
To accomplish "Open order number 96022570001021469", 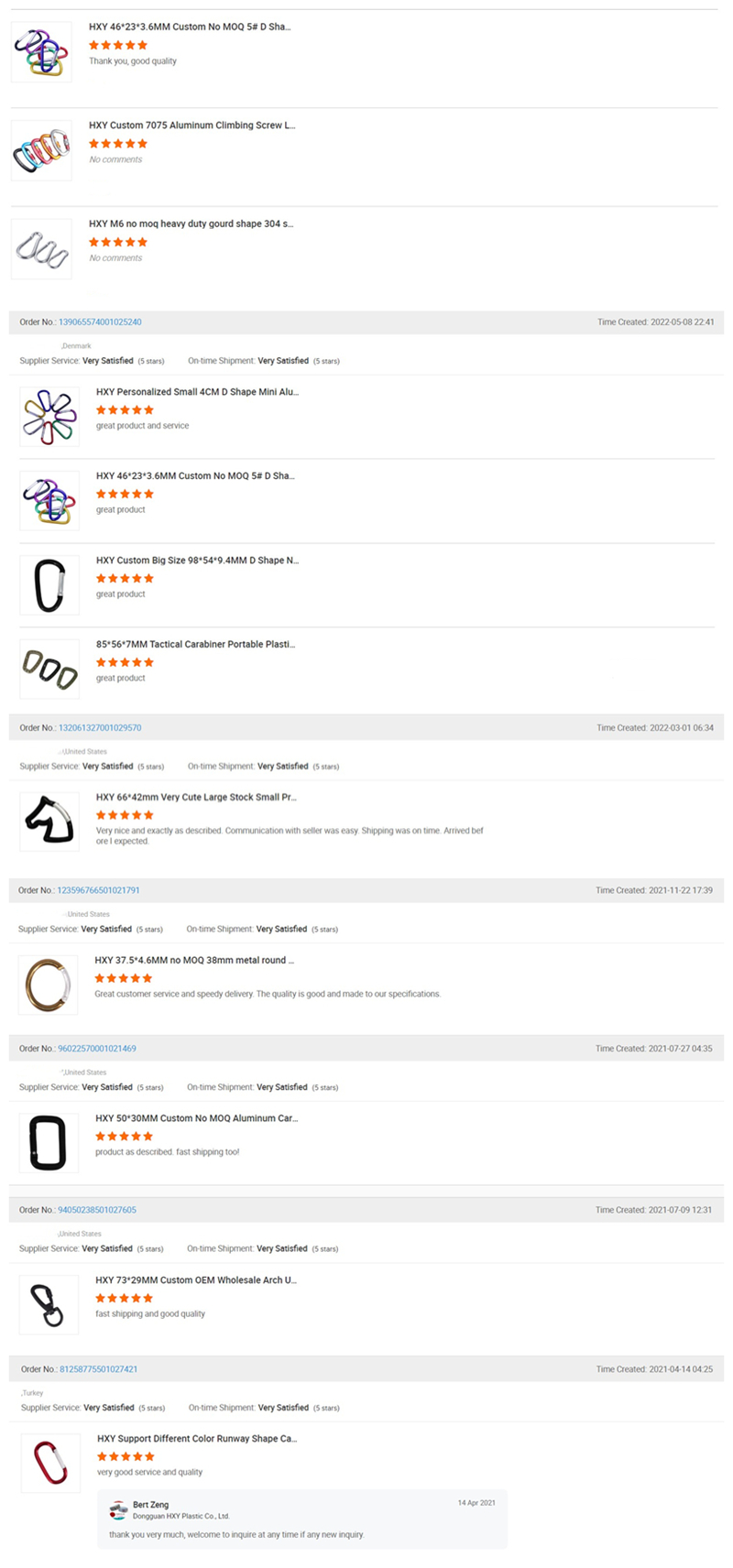I will pyautogui.click(x=97, y=1049).
